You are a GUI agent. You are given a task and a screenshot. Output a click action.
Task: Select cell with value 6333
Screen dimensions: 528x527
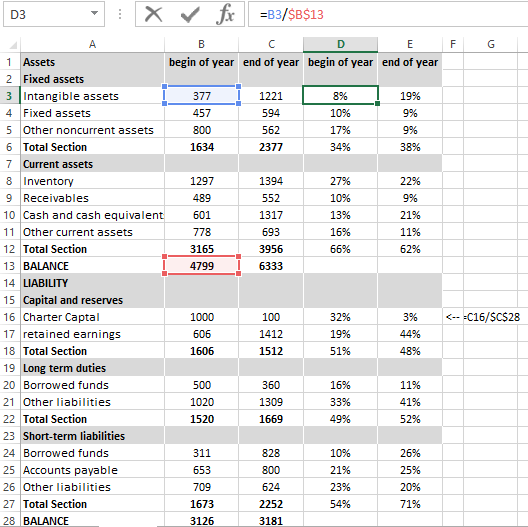[271, 266]
